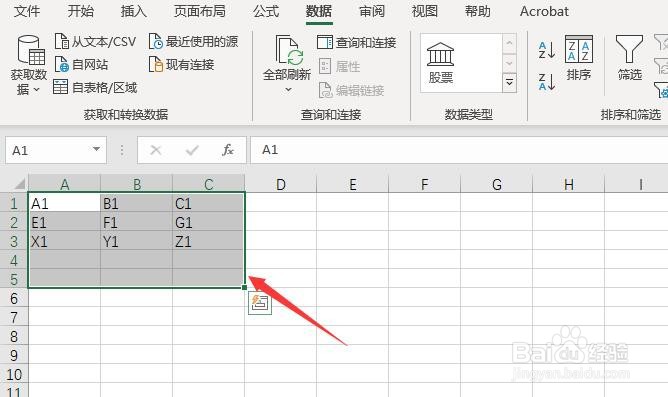The width and height of the screenshot is (668, 397).
Task: Click the cell containing E1
Action: coord(64,222)
